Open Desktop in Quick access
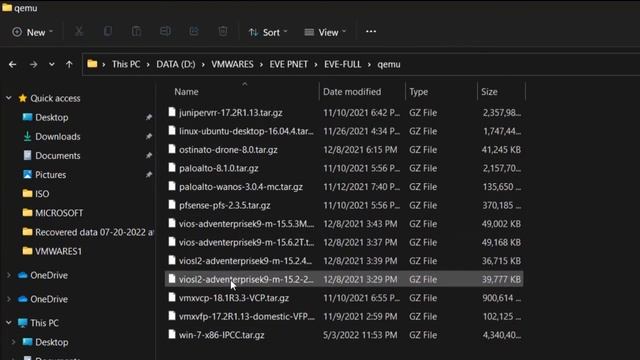 tap(51, 118)
